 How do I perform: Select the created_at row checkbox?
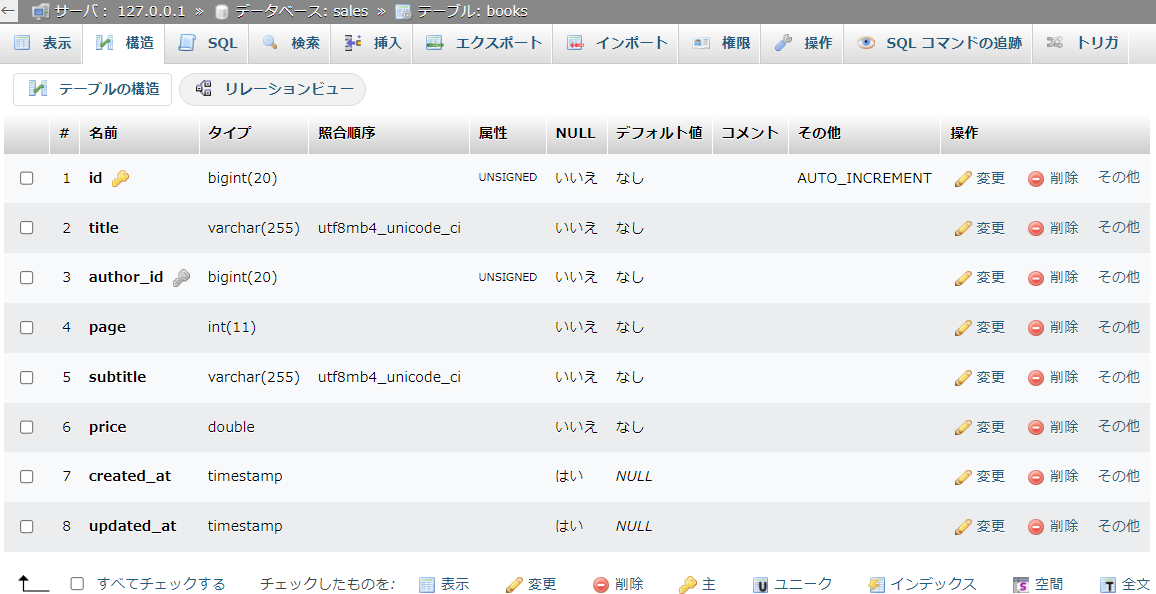pos(27,476)
